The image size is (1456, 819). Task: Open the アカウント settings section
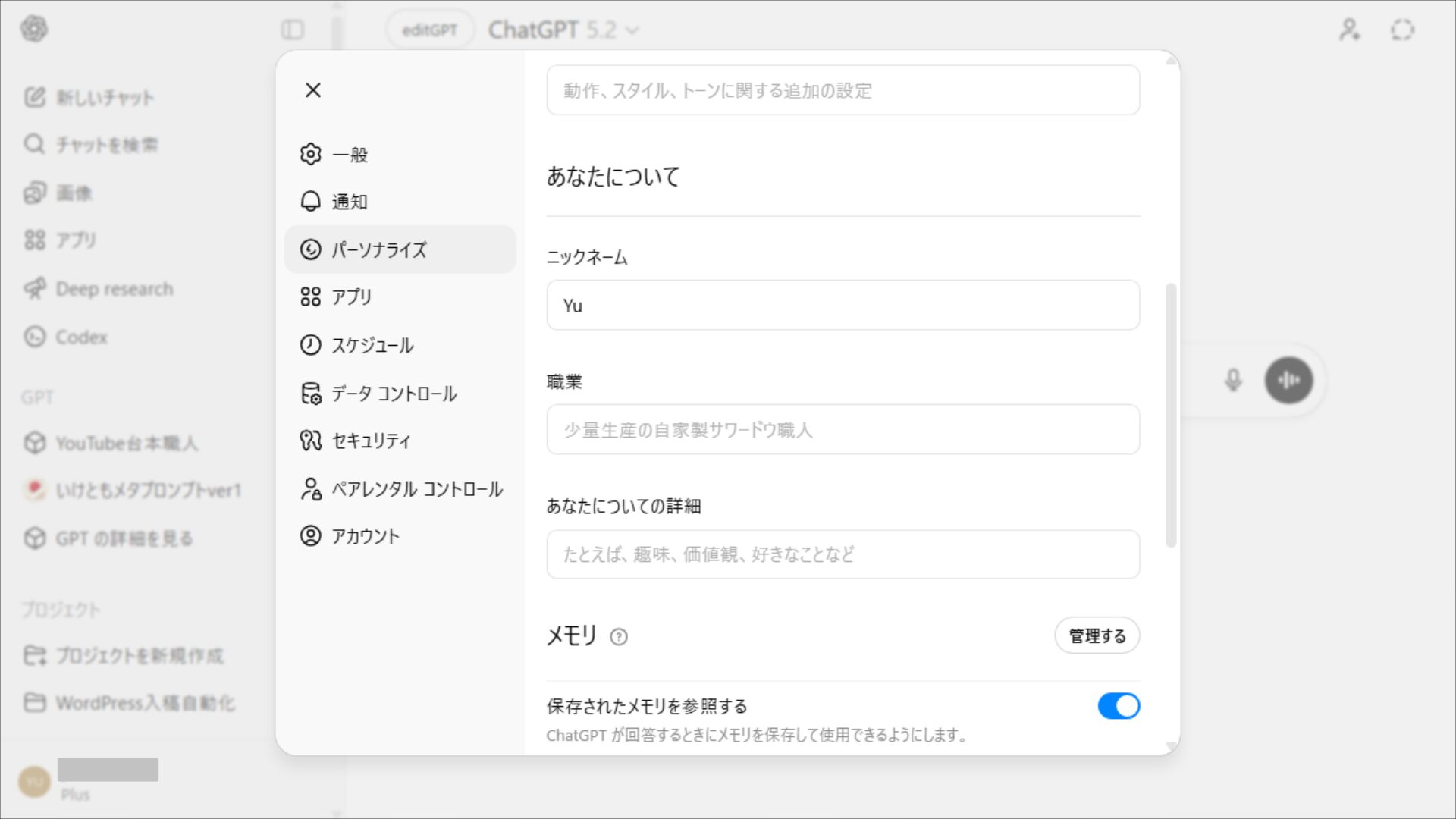click(365, 535)
